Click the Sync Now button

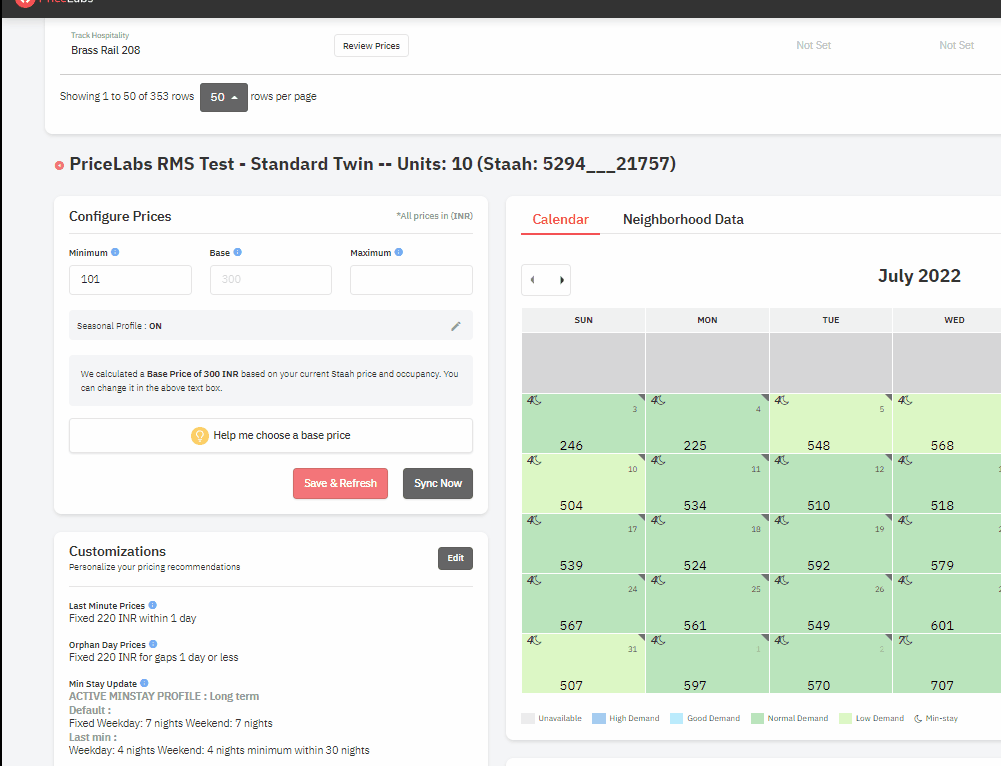438,483
